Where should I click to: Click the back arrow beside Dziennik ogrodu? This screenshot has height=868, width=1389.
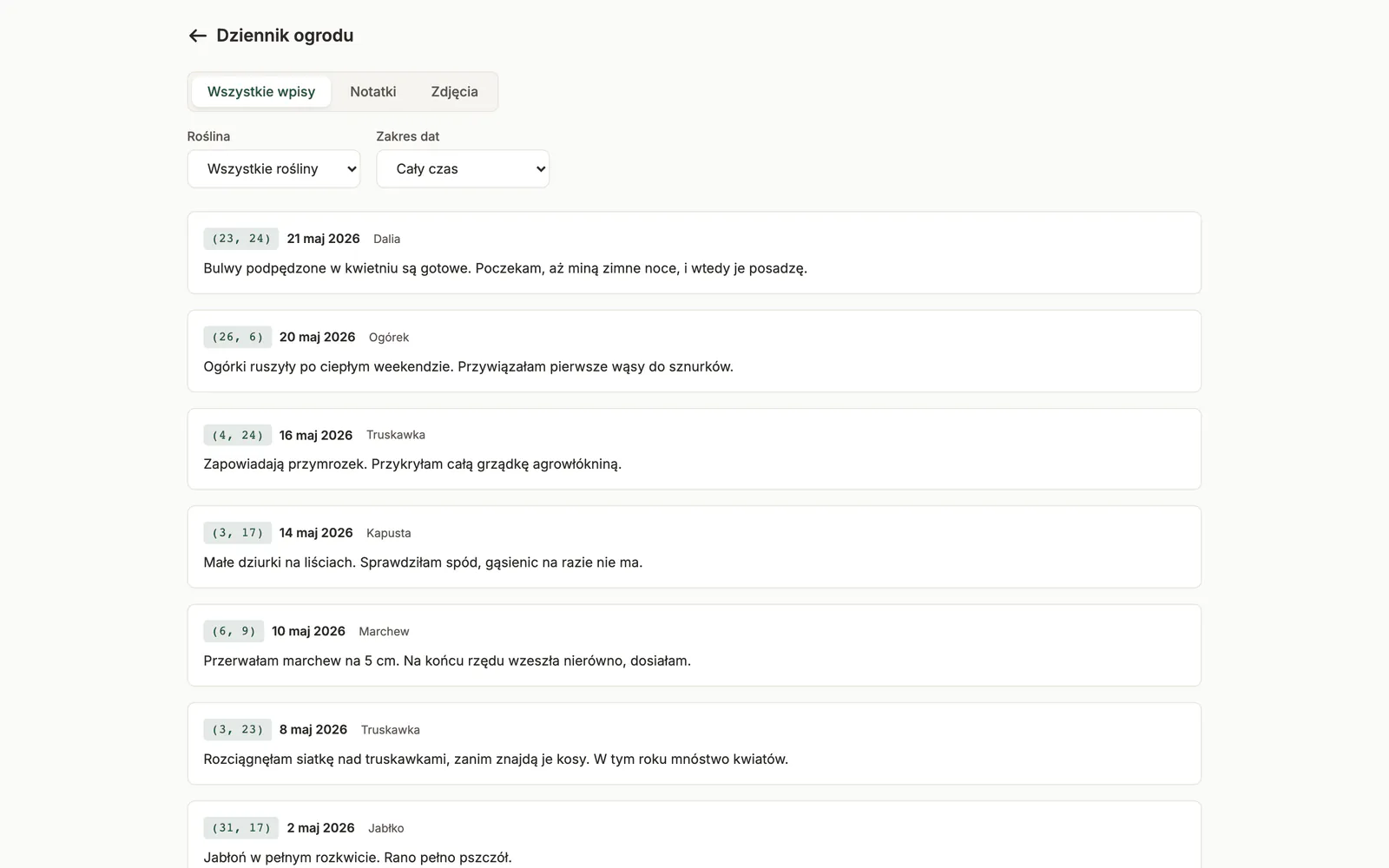click(x=198, y=36)
